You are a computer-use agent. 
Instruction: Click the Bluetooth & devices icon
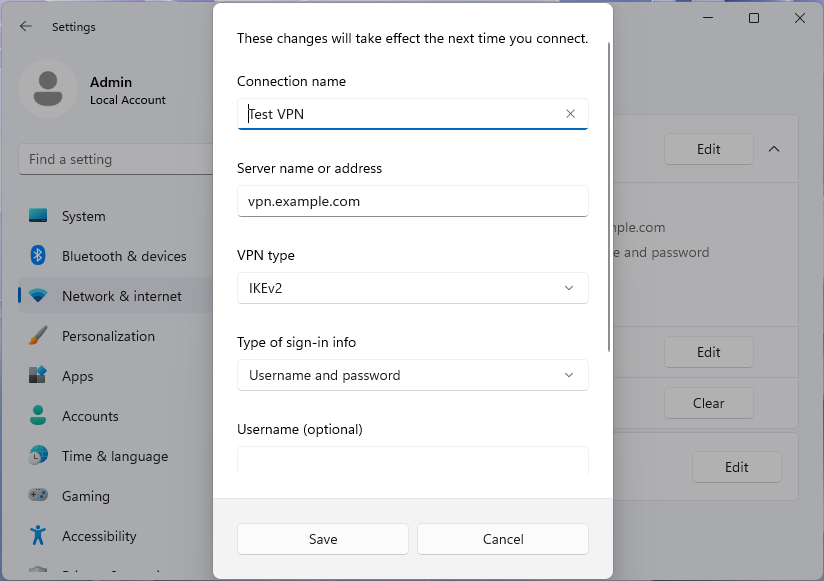pyautogui.click(x=38, y=256)
